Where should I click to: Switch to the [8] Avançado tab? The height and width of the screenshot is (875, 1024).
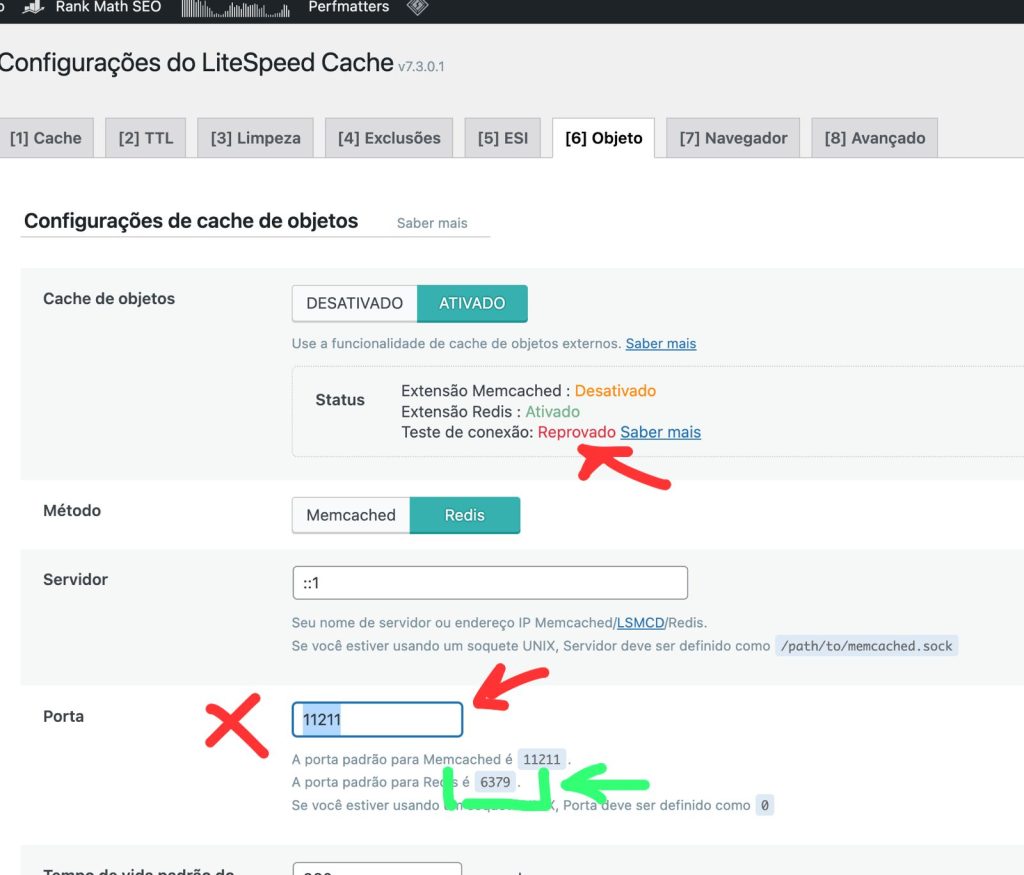pyautogui.click(x=874, y=138)
